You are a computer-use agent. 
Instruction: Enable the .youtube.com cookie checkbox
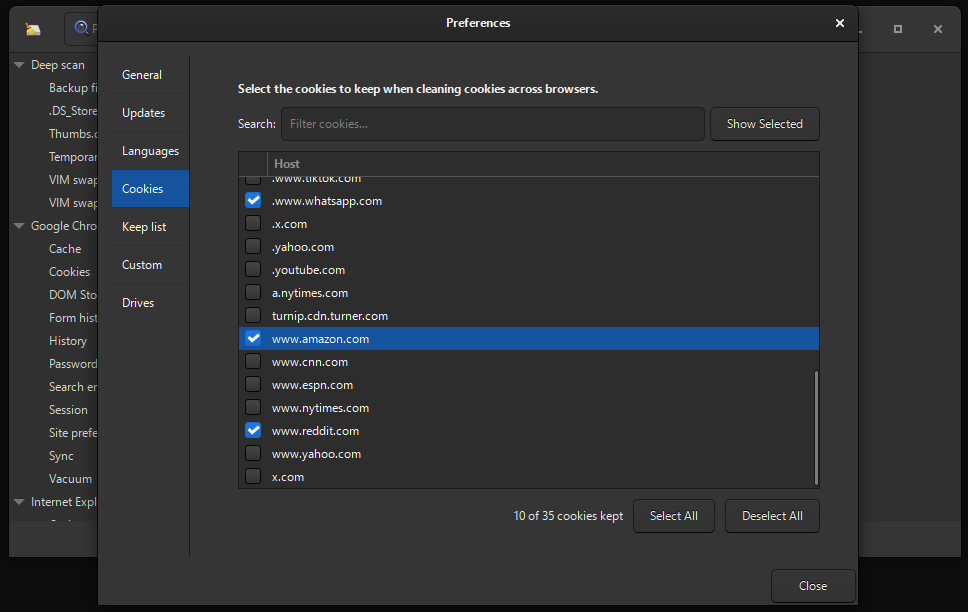pos(253,270)
